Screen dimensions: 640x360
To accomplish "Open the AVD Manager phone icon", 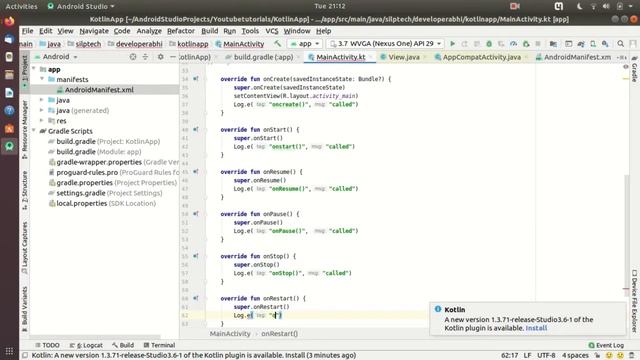I will (593, 43).
